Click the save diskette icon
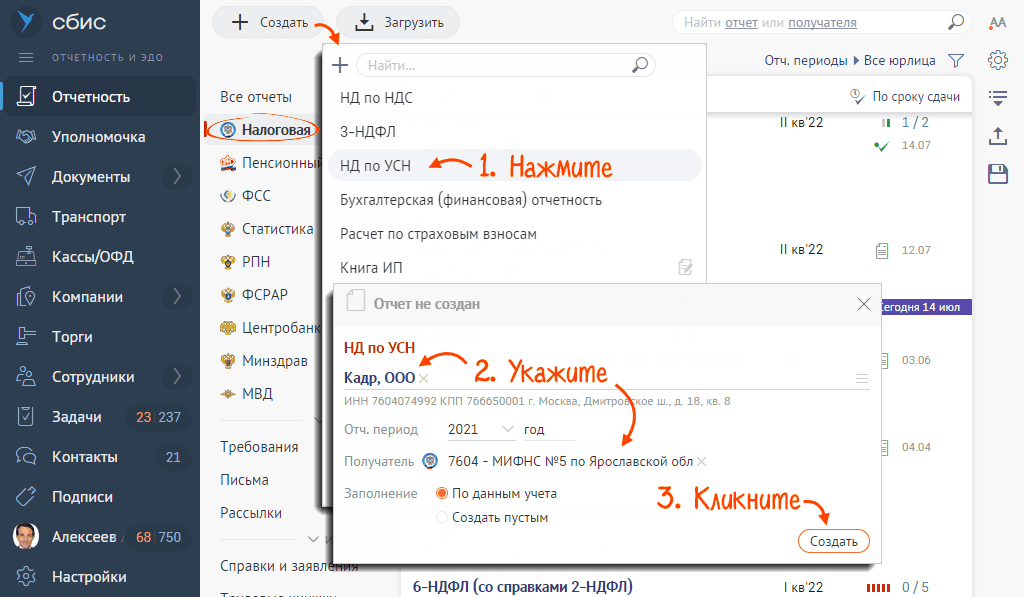 997,174
